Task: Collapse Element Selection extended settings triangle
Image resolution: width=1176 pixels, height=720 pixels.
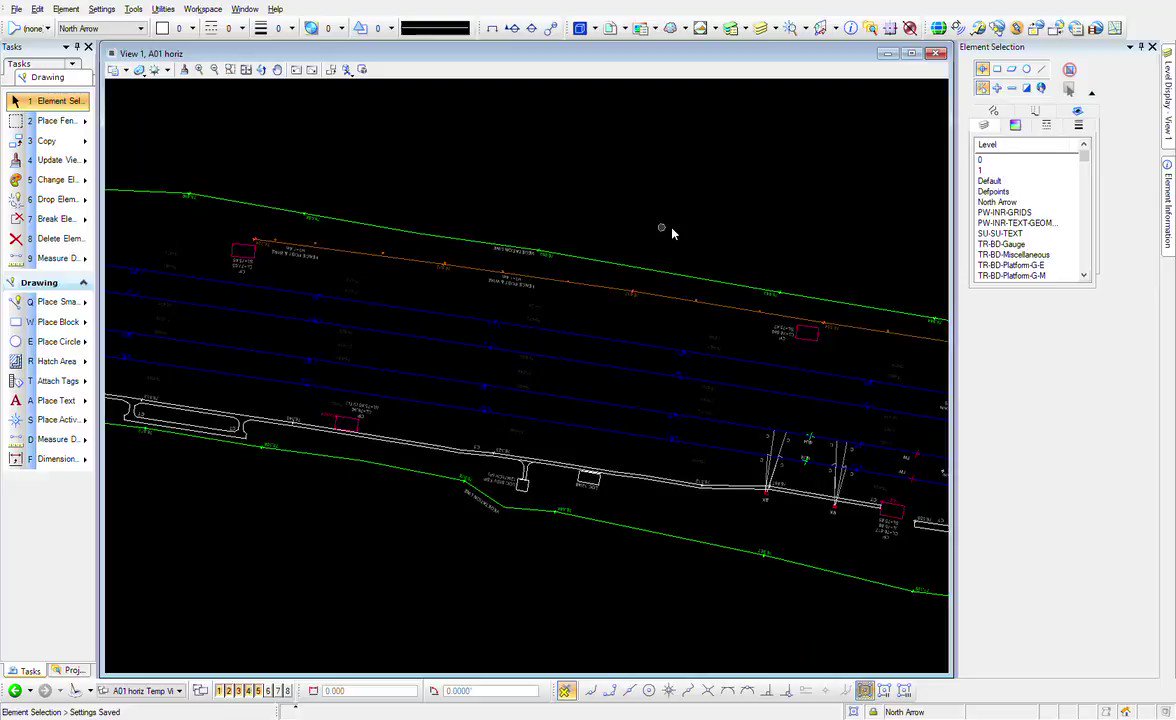Action: pos(1091,93)
